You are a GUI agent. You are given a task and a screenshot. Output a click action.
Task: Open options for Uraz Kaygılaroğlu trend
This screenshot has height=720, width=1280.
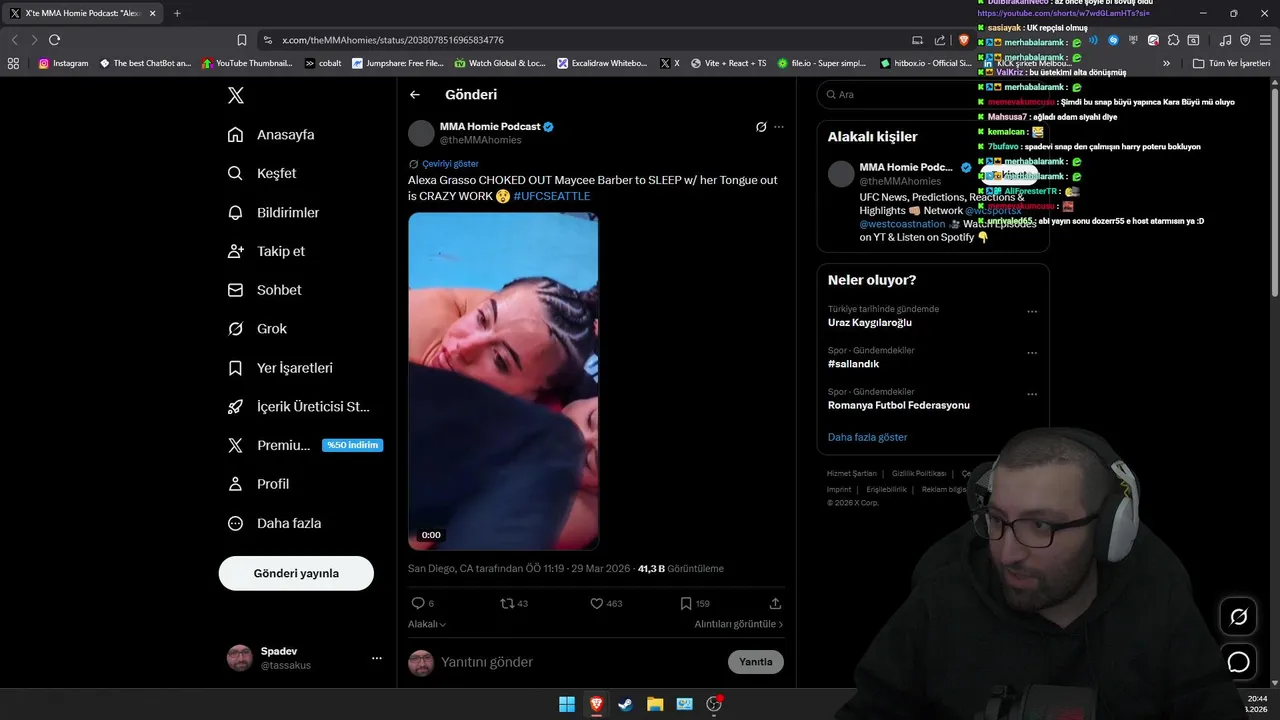(x=1032, y=312)
